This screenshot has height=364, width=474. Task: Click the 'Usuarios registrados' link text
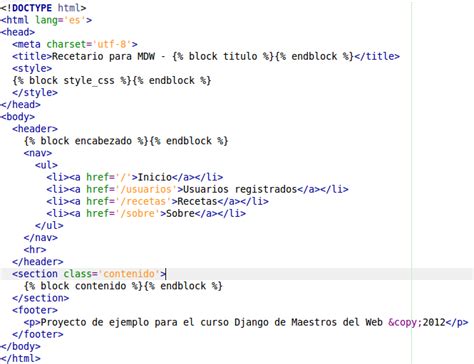pos(240,189)
